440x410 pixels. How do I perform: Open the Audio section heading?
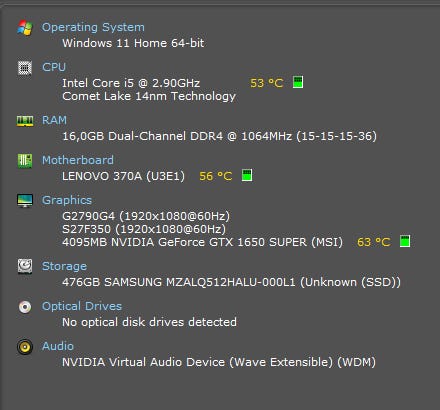[x=58, y=346]
